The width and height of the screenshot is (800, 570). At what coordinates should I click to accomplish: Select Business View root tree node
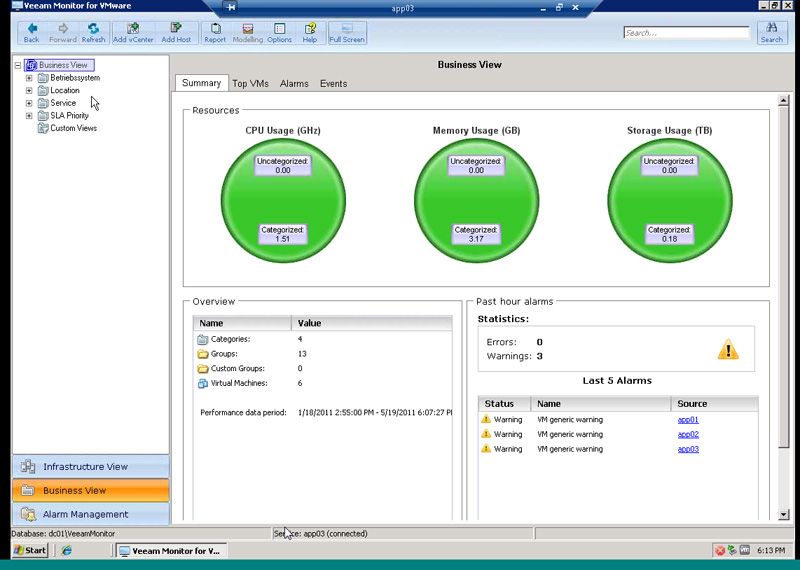click(x=59, y=65)
